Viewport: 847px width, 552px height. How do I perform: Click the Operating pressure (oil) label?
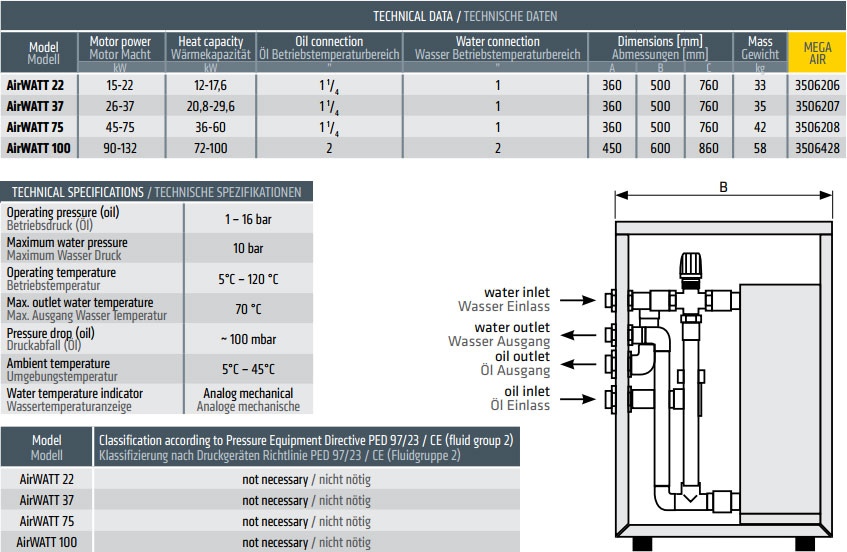click(63, 212)
